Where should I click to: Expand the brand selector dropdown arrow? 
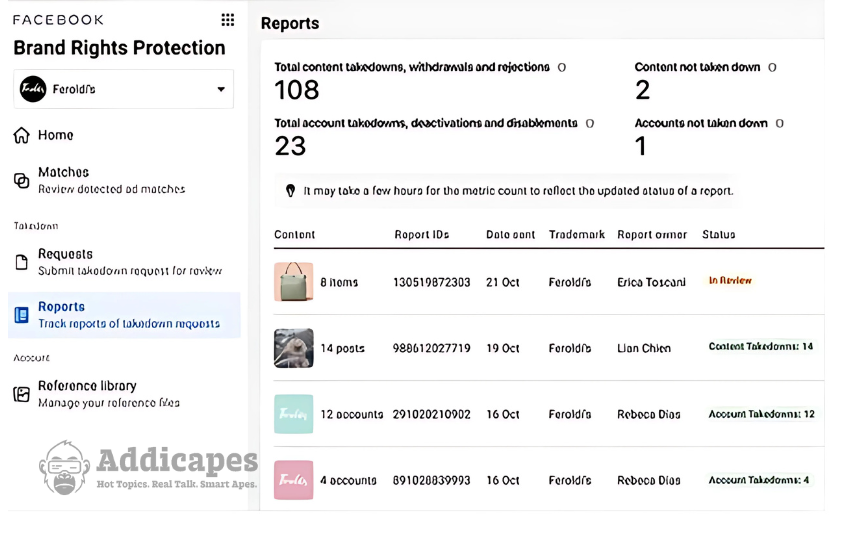221,89
